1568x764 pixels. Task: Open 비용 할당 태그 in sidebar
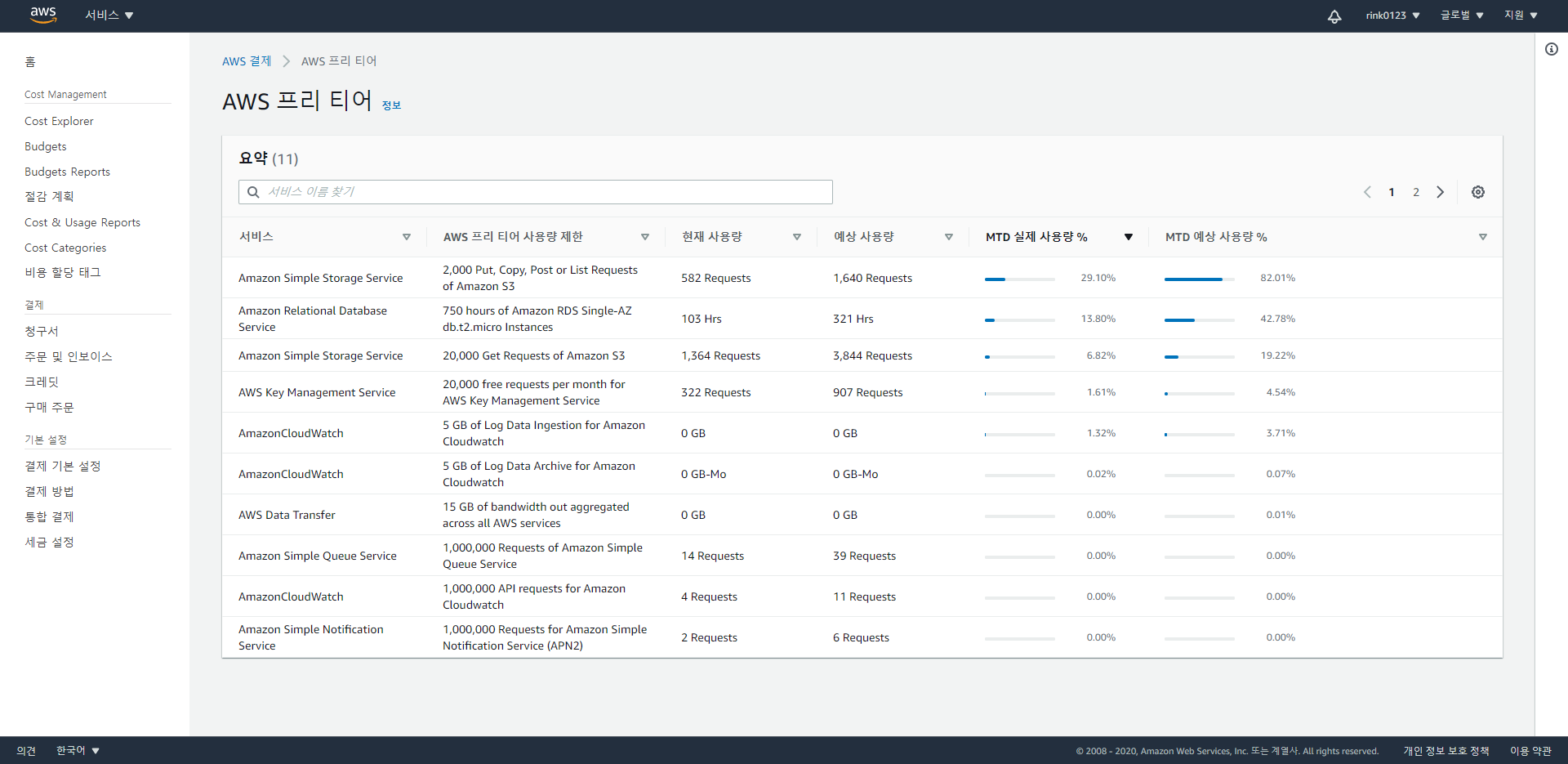tap(63, 273)
